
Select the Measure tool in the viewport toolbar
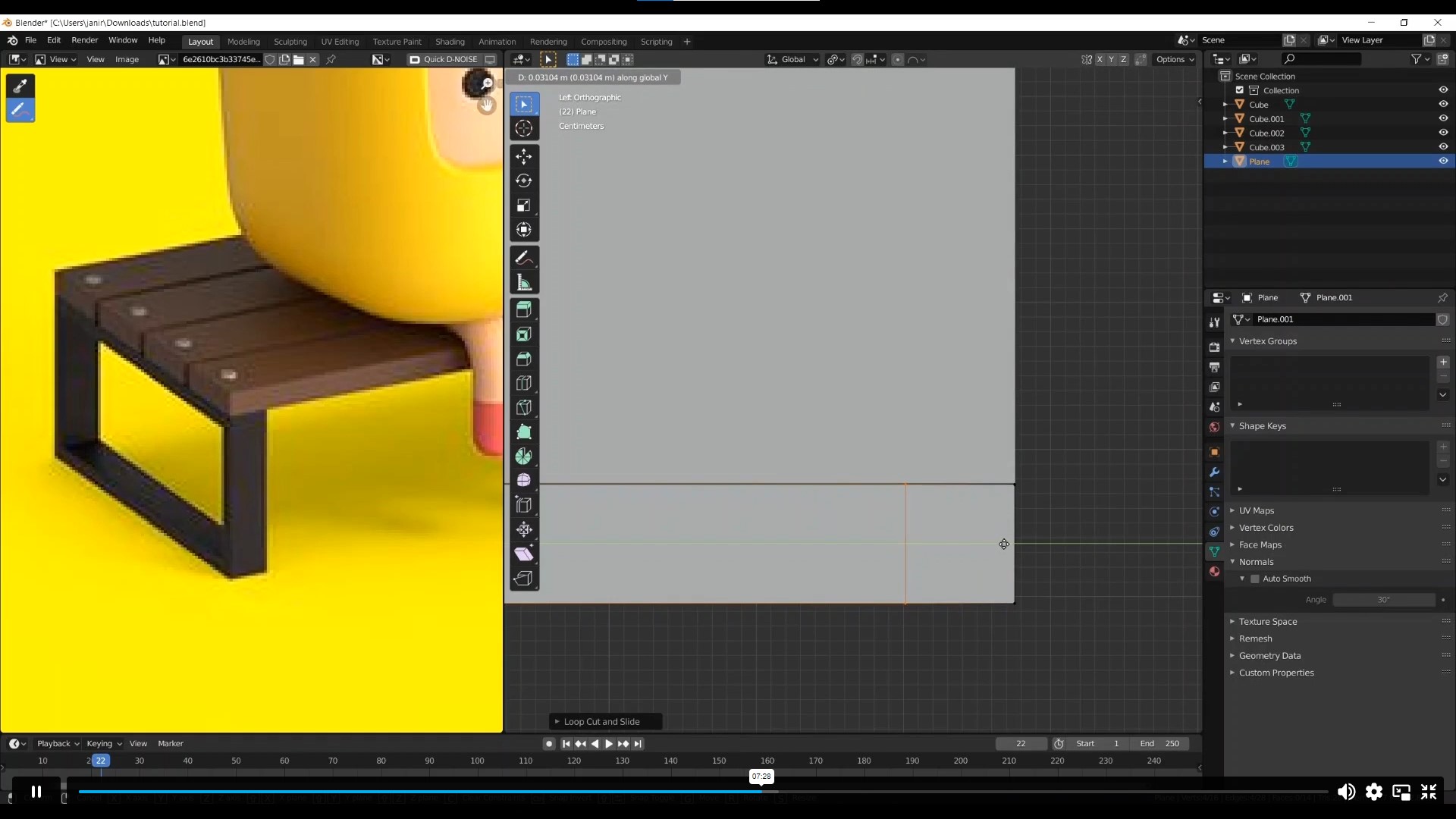525,282
